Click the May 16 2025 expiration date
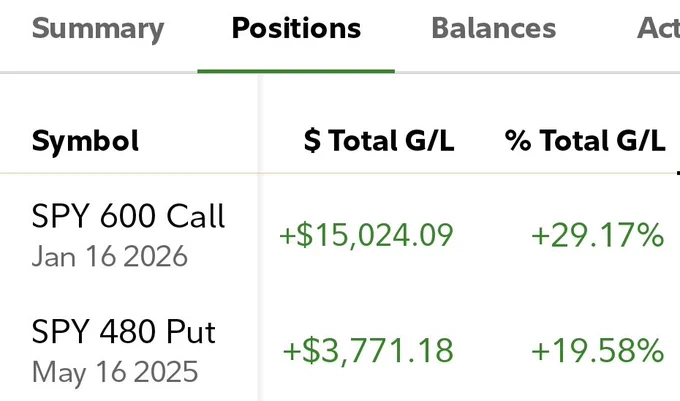680x401 pixels. 115,372
